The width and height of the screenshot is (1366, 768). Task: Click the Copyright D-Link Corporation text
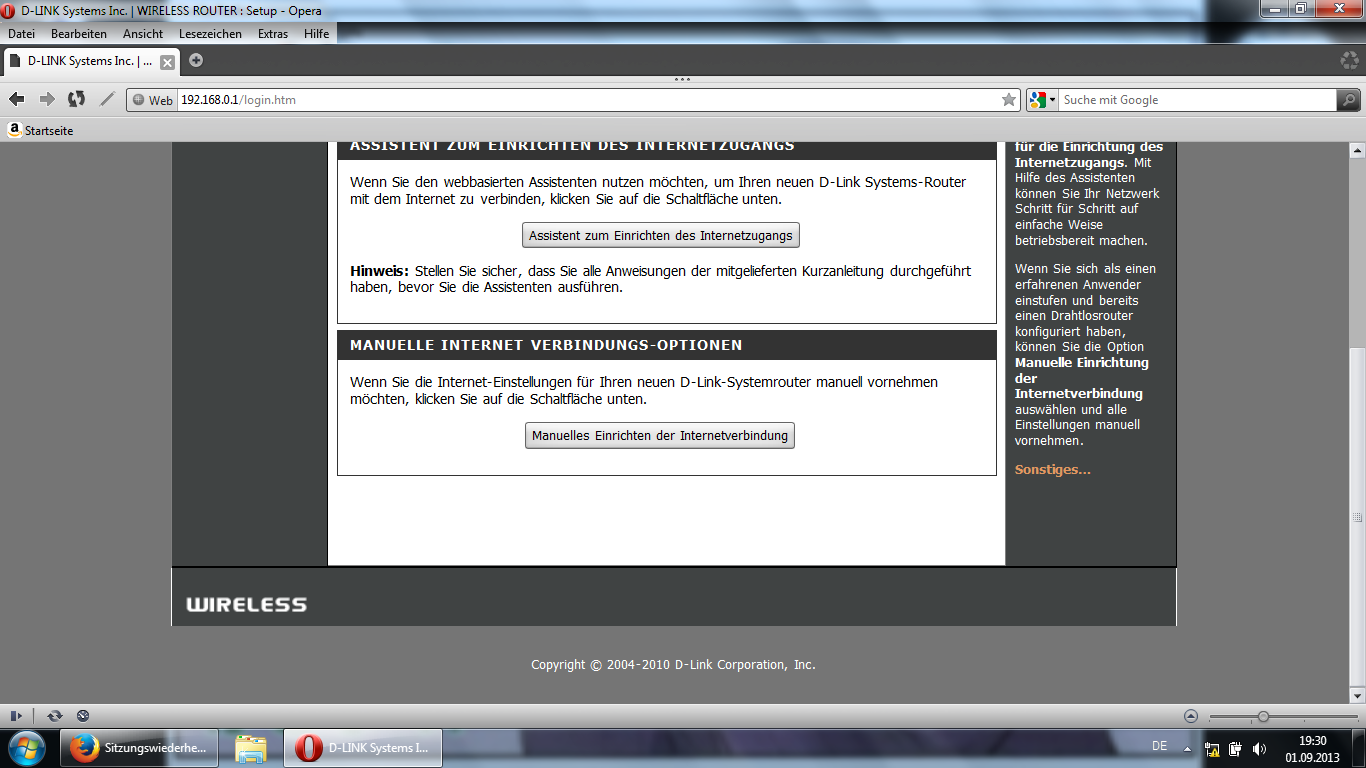(x=673, y=665)
